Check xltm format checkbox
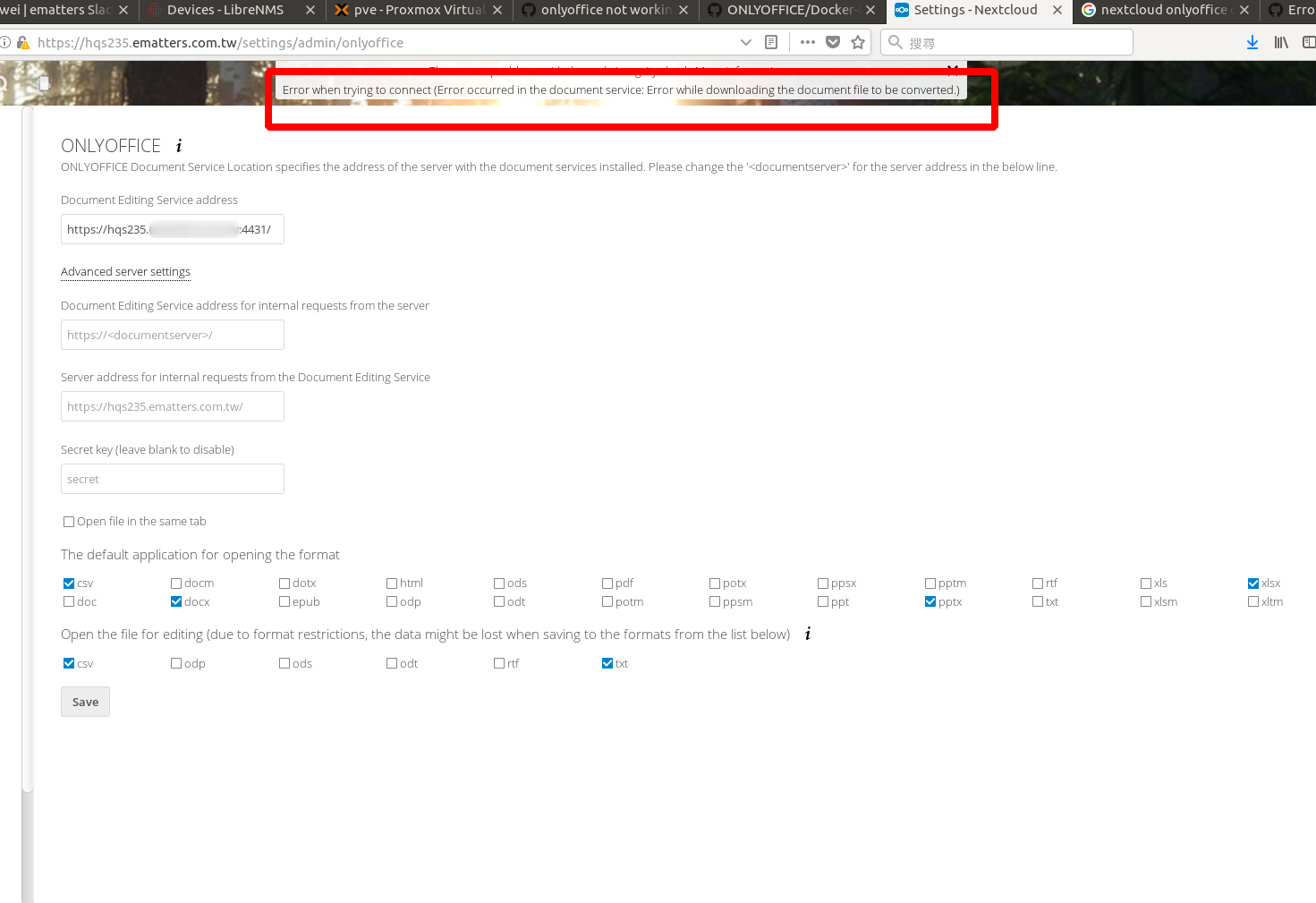Image resolution: width=1316 pixels, height=903 pixels. pyautogui.click(x=1253, y=602)
